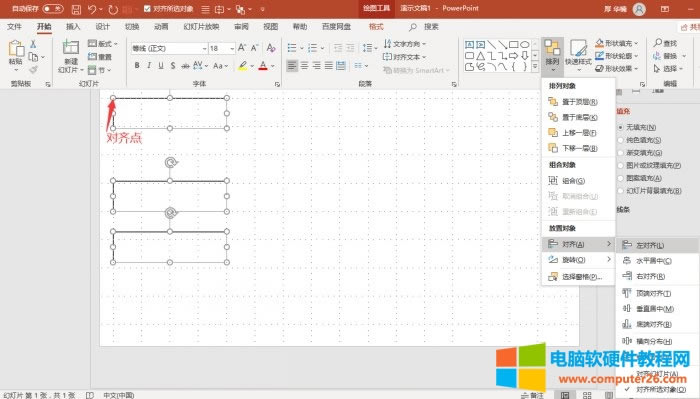Screen dimensions: 700x399
Task: Expand the shapes gallery more arrow
Action: pyautogui.click(x=535, y=66)
